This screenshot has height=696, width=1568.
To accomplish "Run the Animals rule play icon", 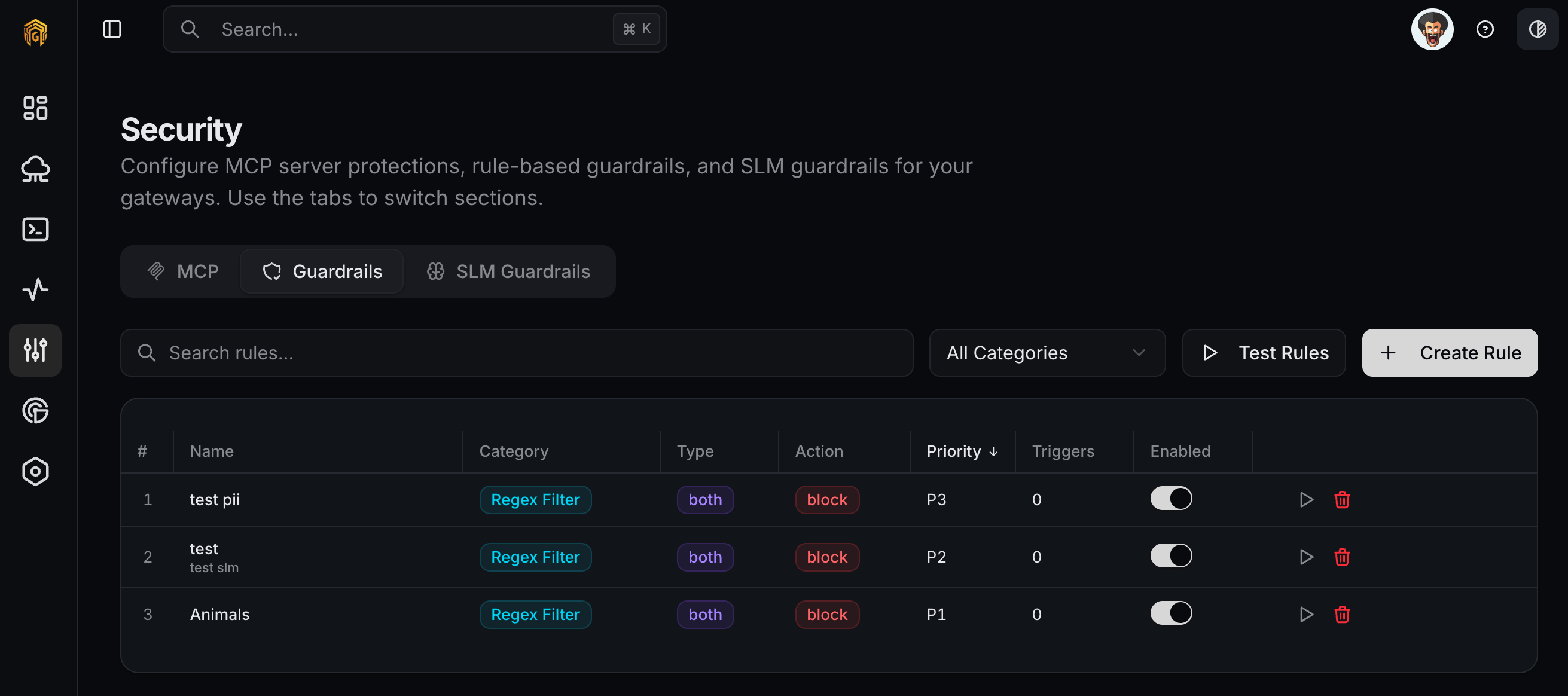I will point(1305,614).
